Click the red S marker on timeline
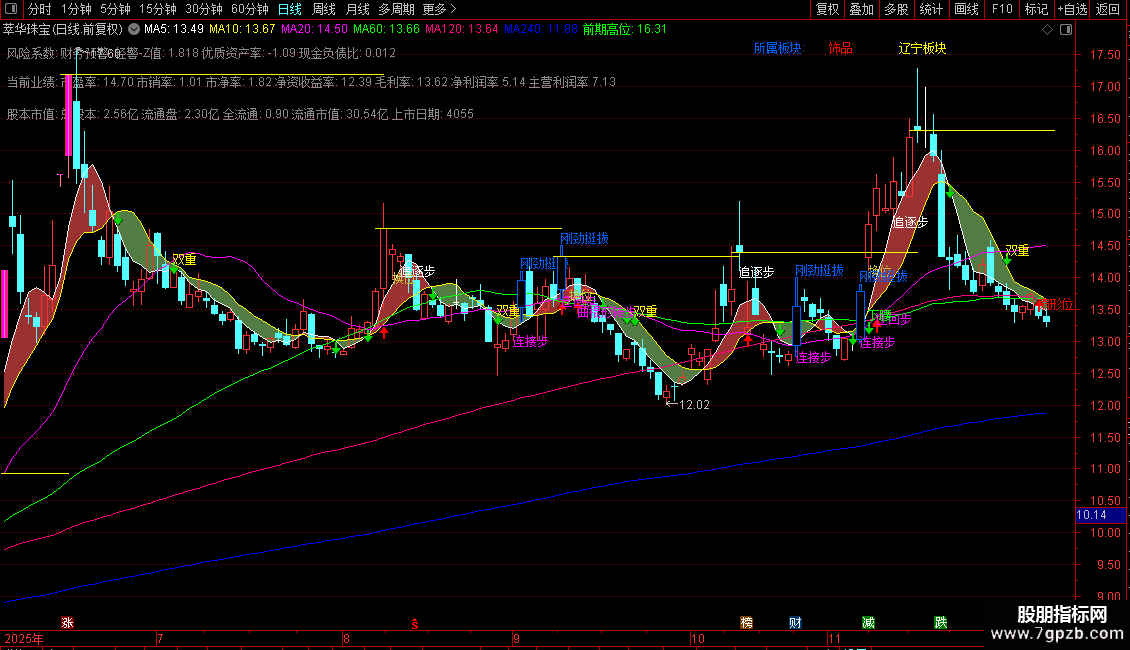Viewport: 1130px width, 650px height. [414, 624]
